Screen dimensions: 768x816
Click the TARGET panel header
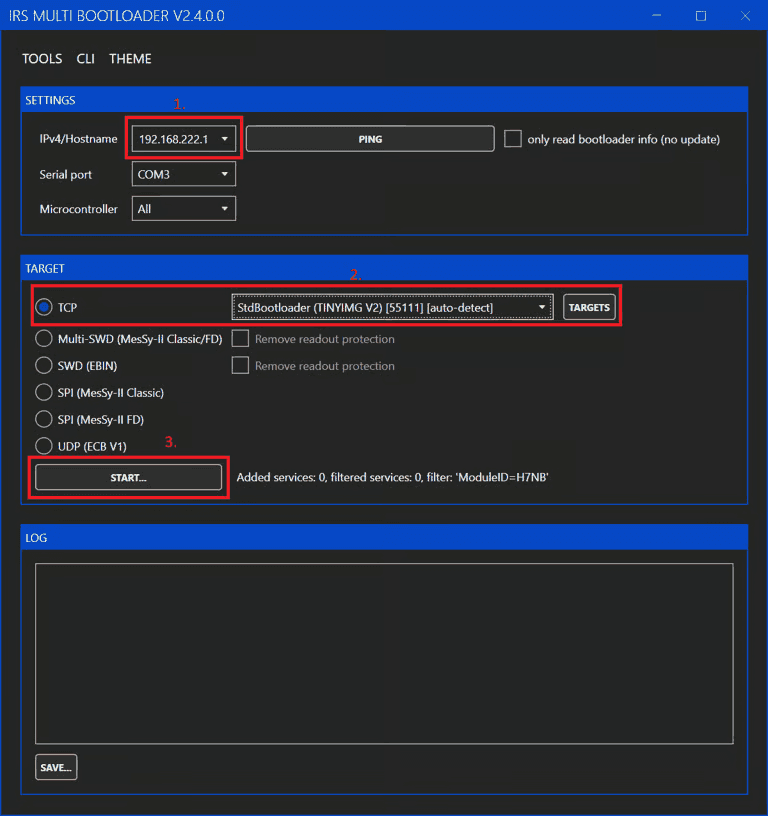(384, 268)
